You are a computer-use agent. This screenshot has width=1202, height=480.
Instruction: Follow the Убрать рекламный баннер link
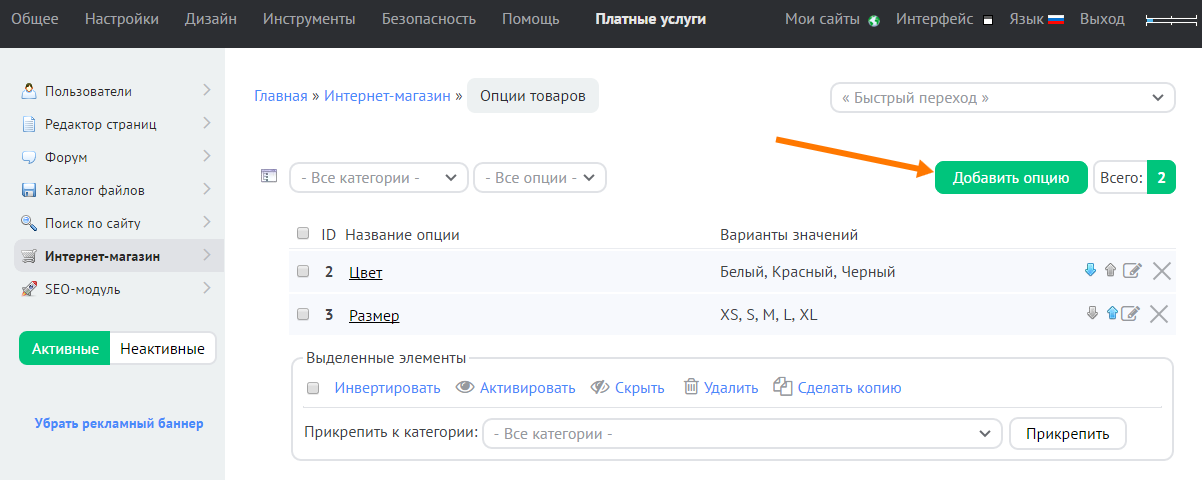coord(119,423)
